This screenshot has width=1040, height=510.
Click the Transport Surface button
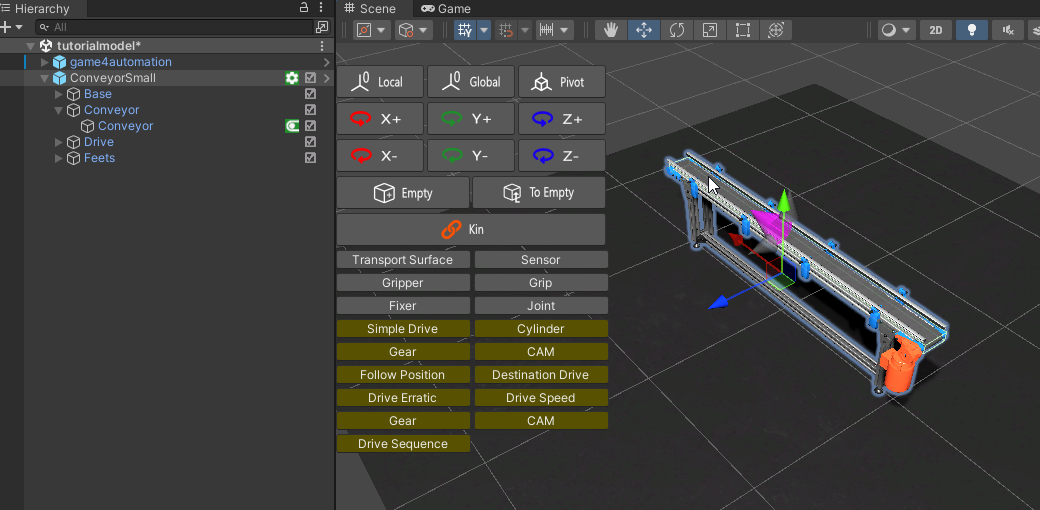[x=402, y=260]
